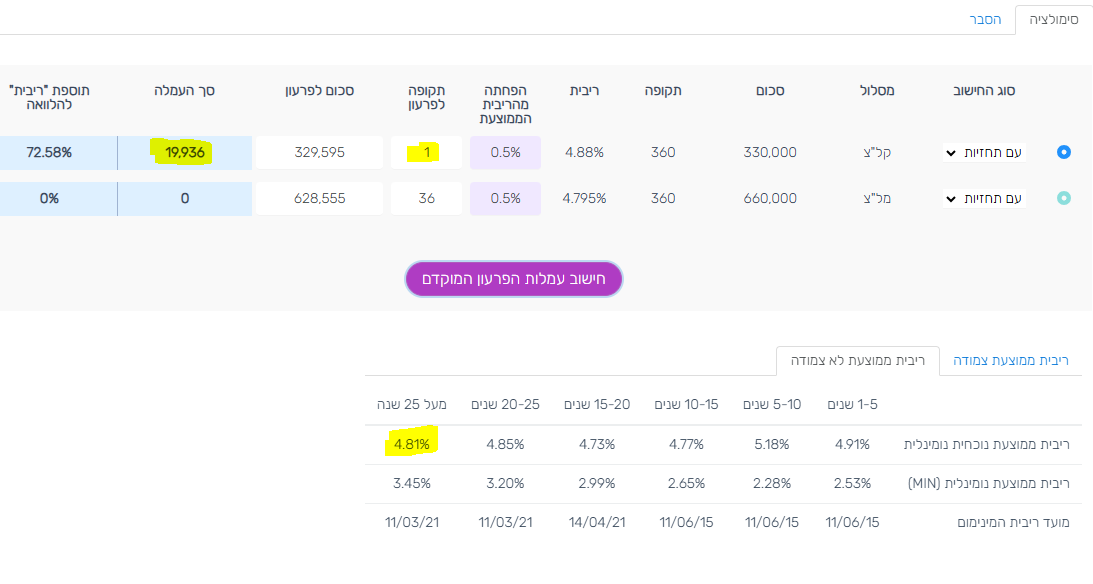The image size is (1093, 584).
Task: Select the radio button for the קל"צ row
Action: pyautogui.click(x=1064, y=152)
